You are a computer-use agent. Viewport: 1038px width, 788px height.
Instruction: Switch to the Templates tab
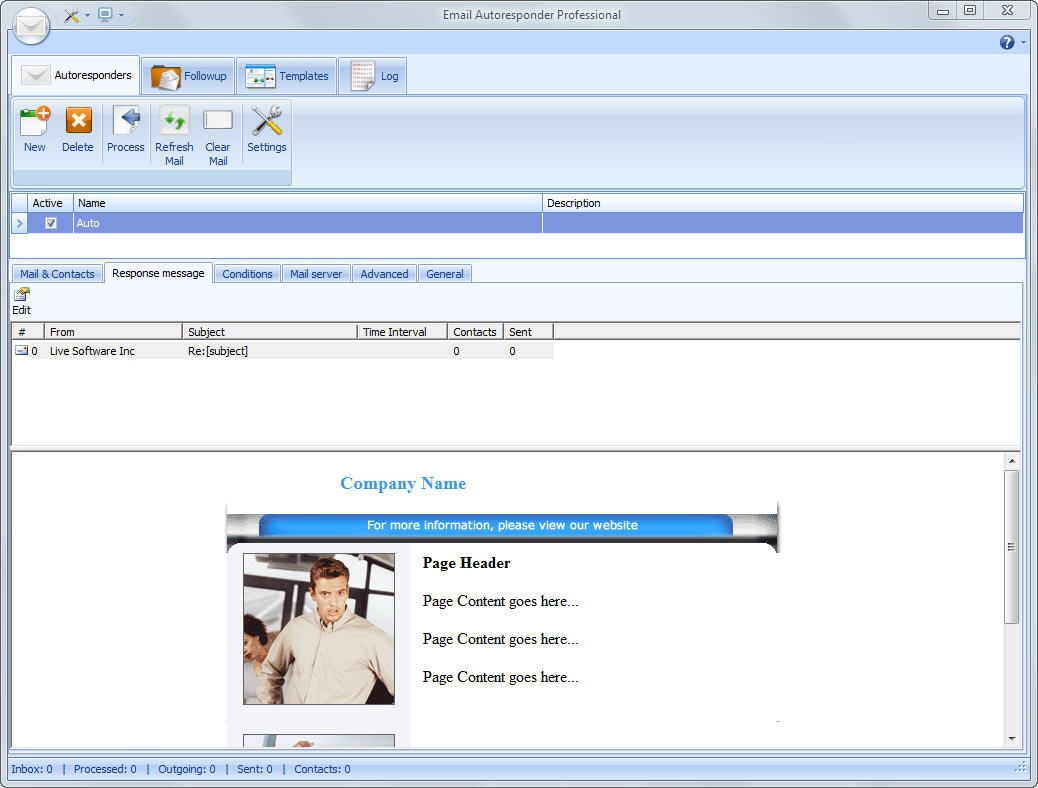click(287, 76)
